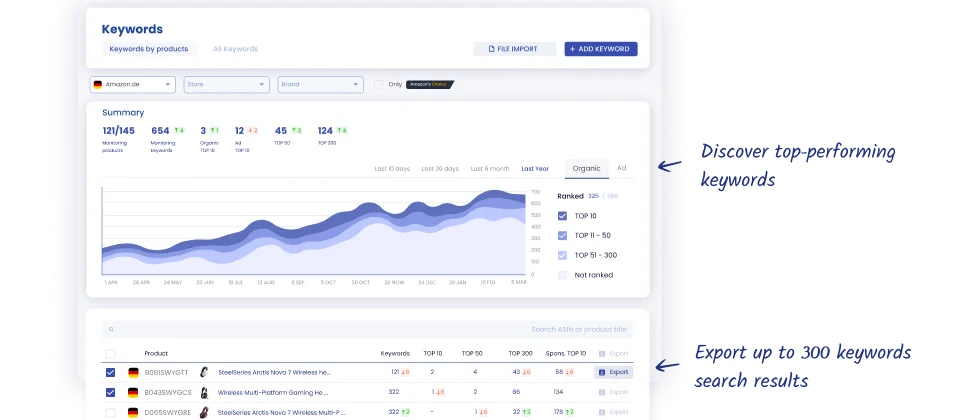Click the greyed Export icon in the table header

point(601,353)
